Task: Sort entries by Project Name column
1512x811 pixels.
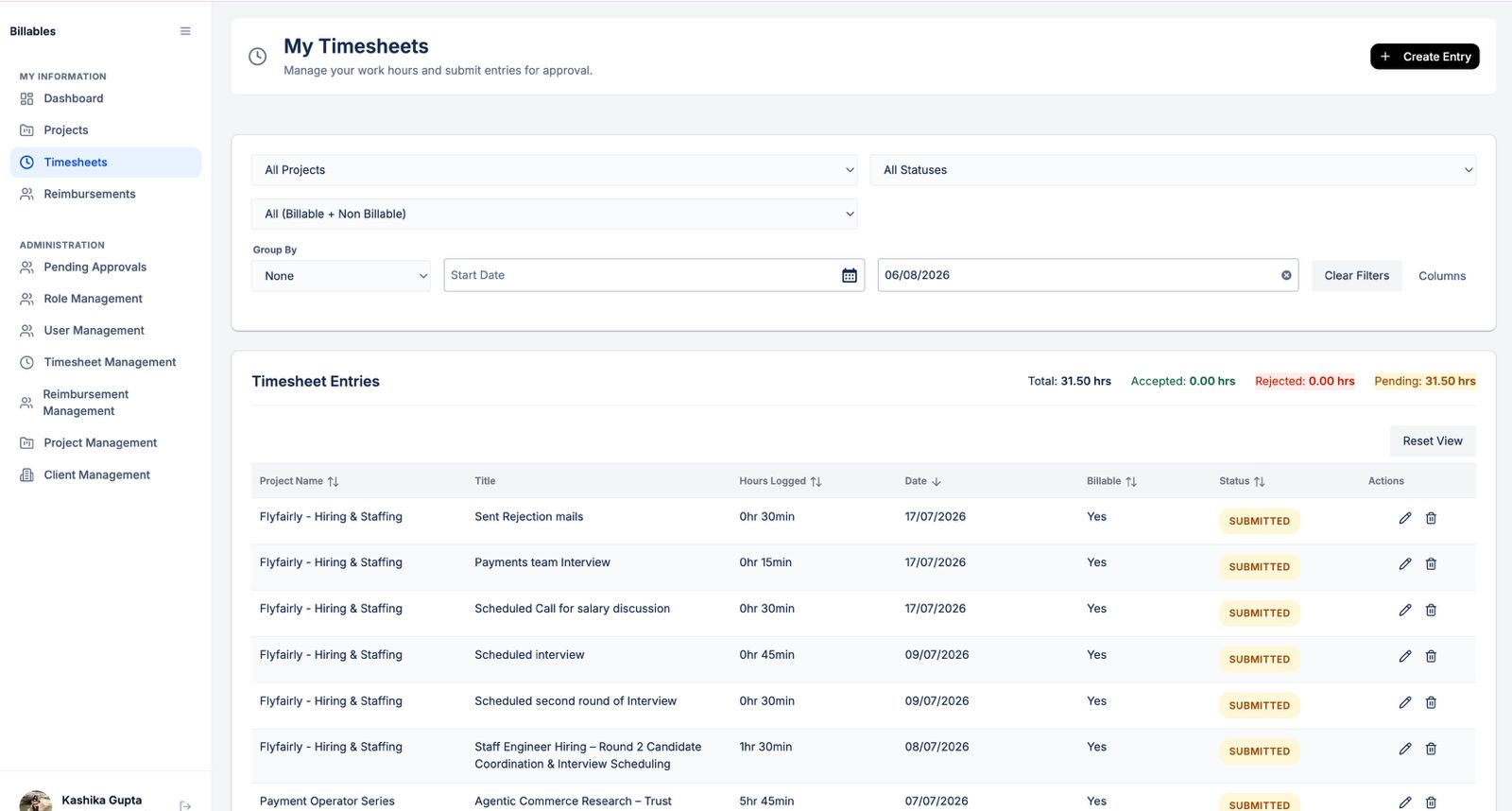Action: (x=299, y=481)
